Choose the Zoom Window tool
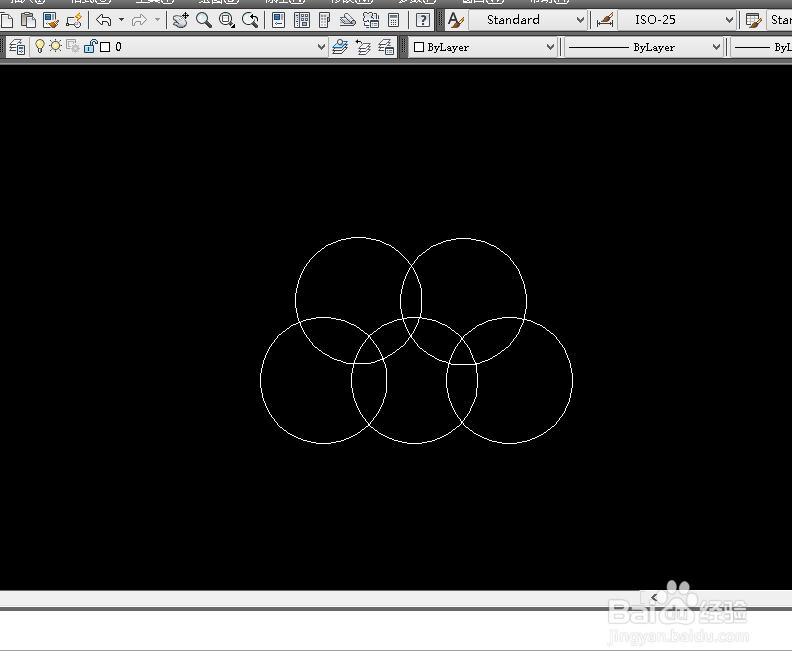The height and width of the screenshot is (664, 792). 227,20
